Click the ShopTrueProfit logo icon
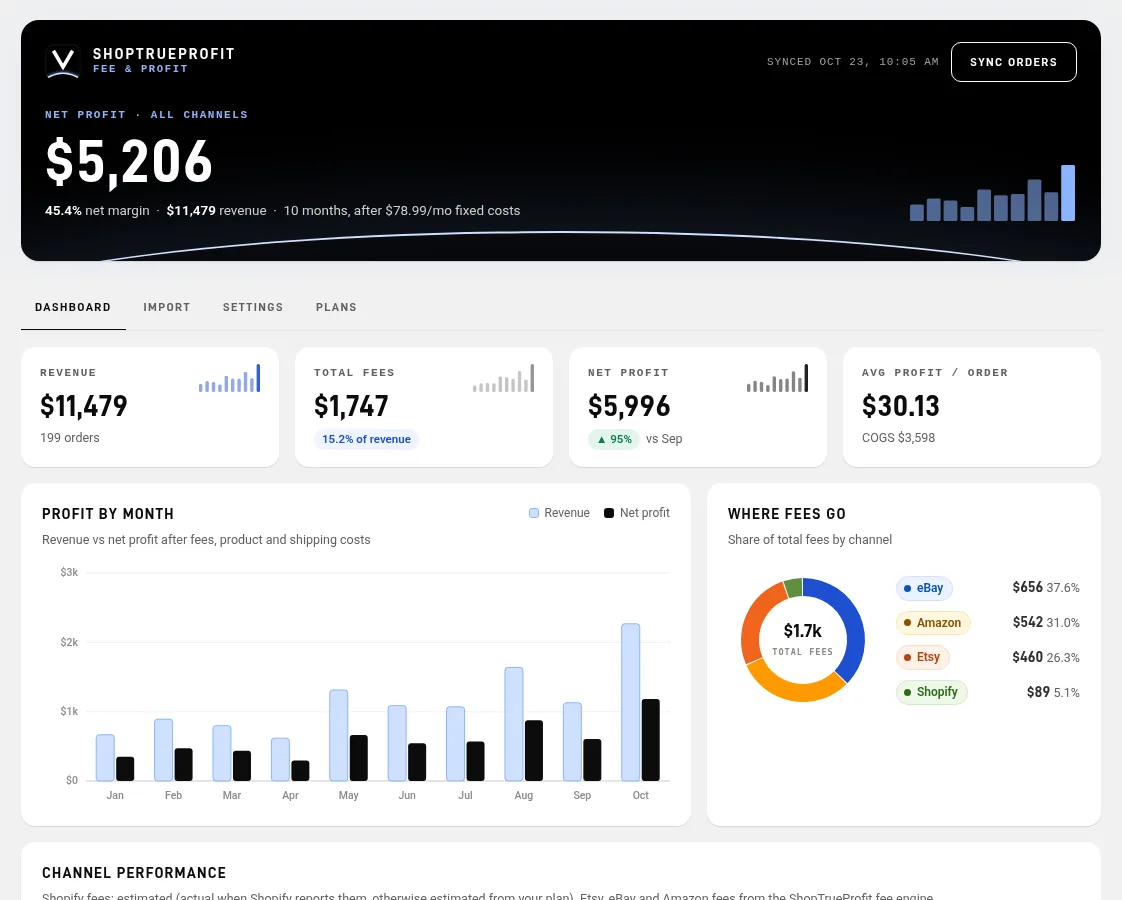Screen dimensions: 1122x900 (x=63, y=62)
